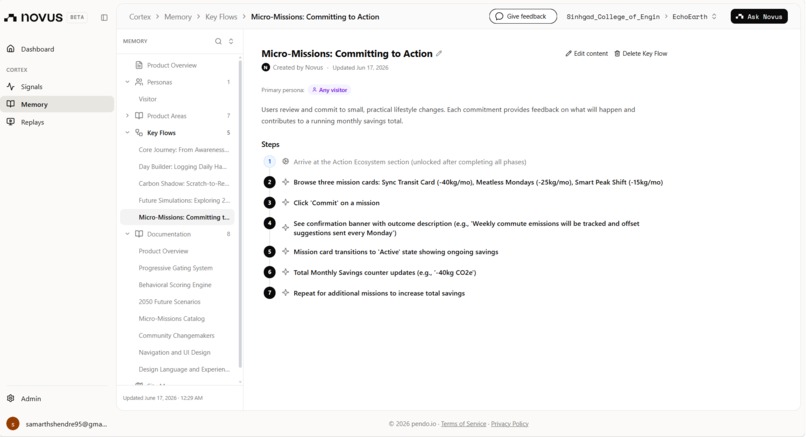Click the memory search icon
This screenshot has height=437, width=806.
[218, 41]
